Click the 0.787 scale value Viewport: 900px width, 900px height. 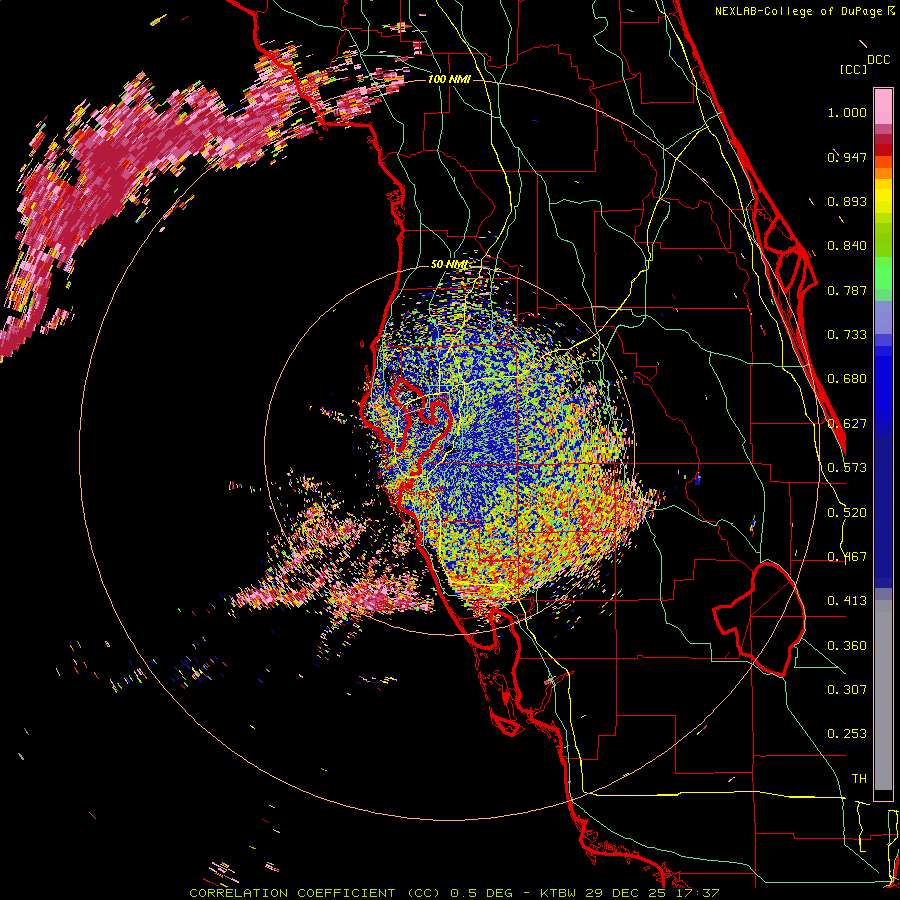[847, 290]
